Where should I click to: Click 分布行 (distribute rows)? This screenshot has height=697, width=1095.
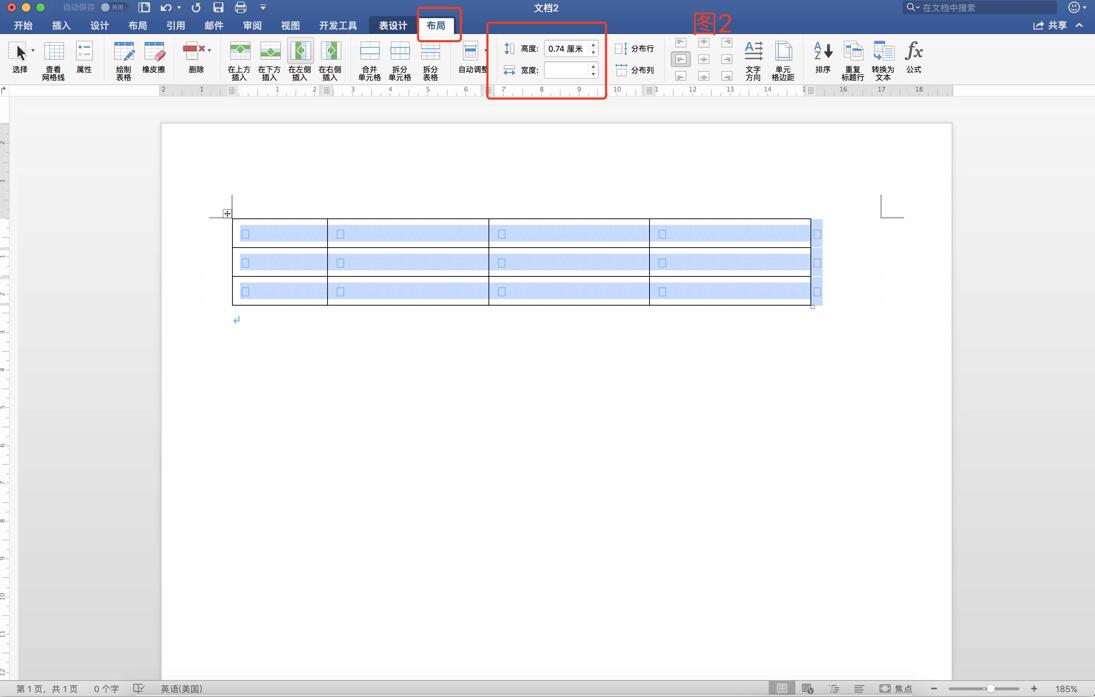[x=635, y=49]
